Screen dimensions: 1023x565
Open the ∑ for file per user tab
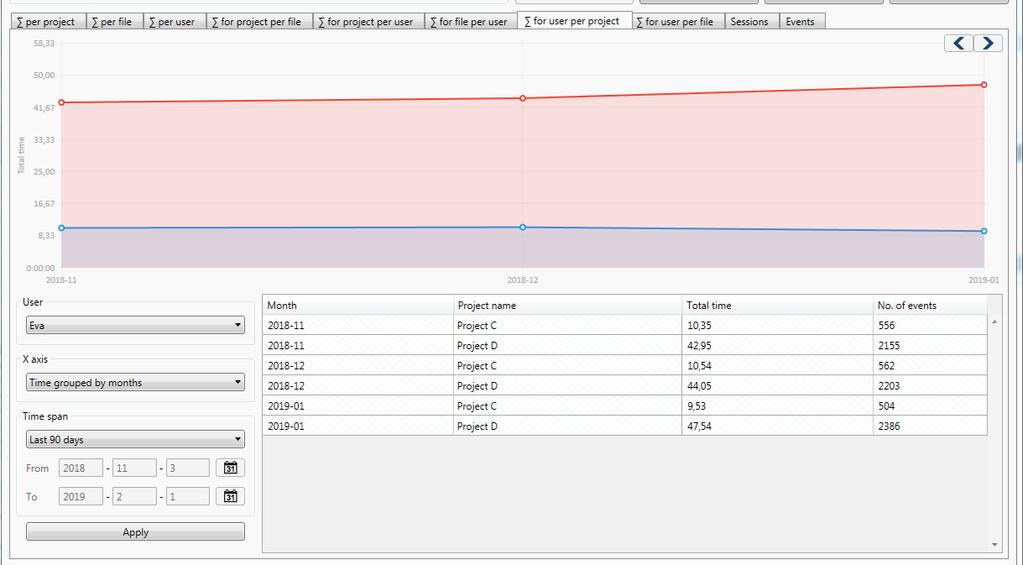pos(470,22)
